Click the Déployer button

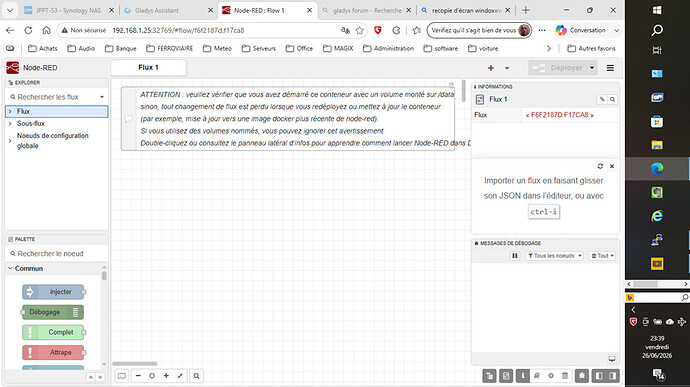[x=558, y=68]
